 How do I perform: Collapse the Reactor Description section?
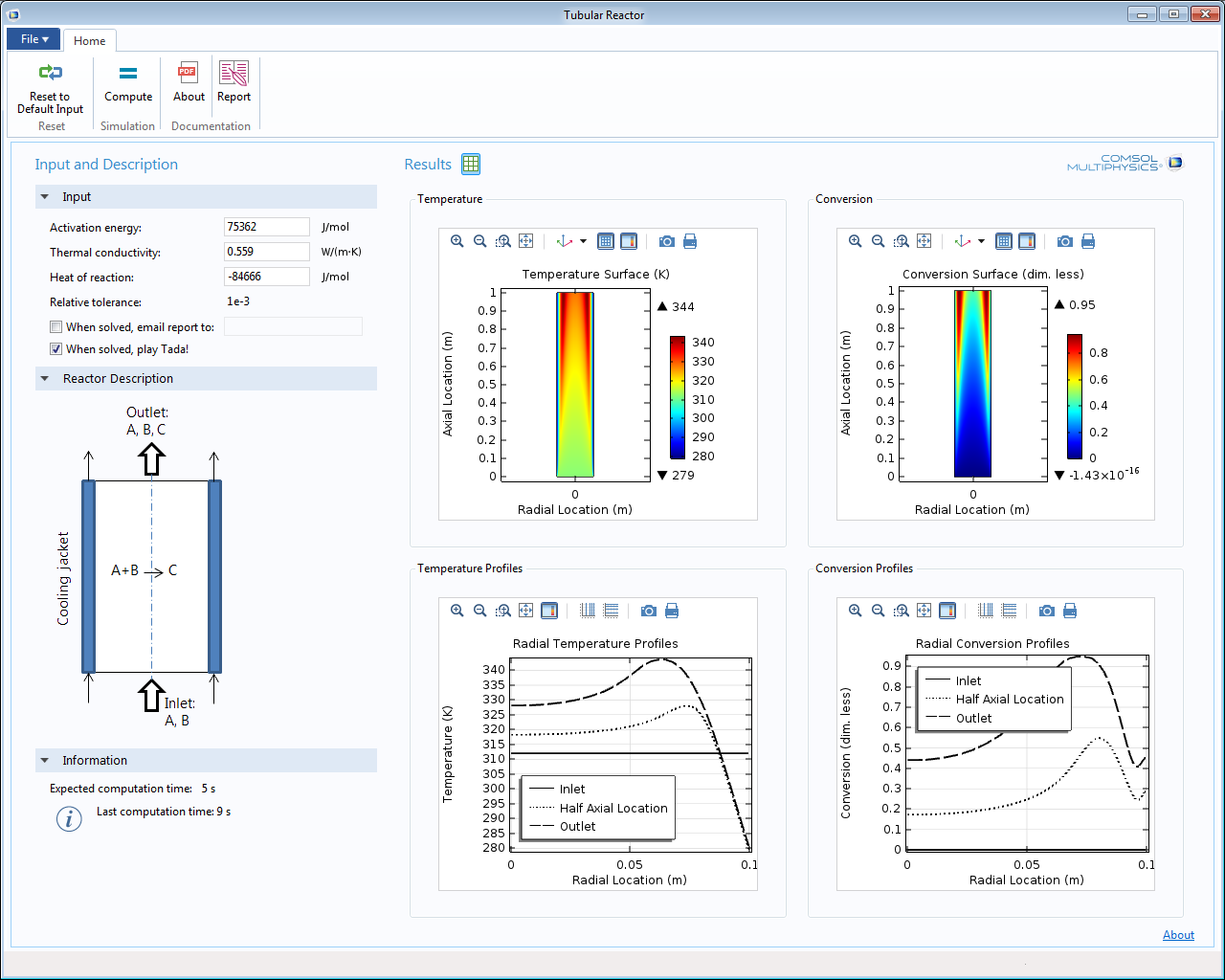click(x=45, y=379)
